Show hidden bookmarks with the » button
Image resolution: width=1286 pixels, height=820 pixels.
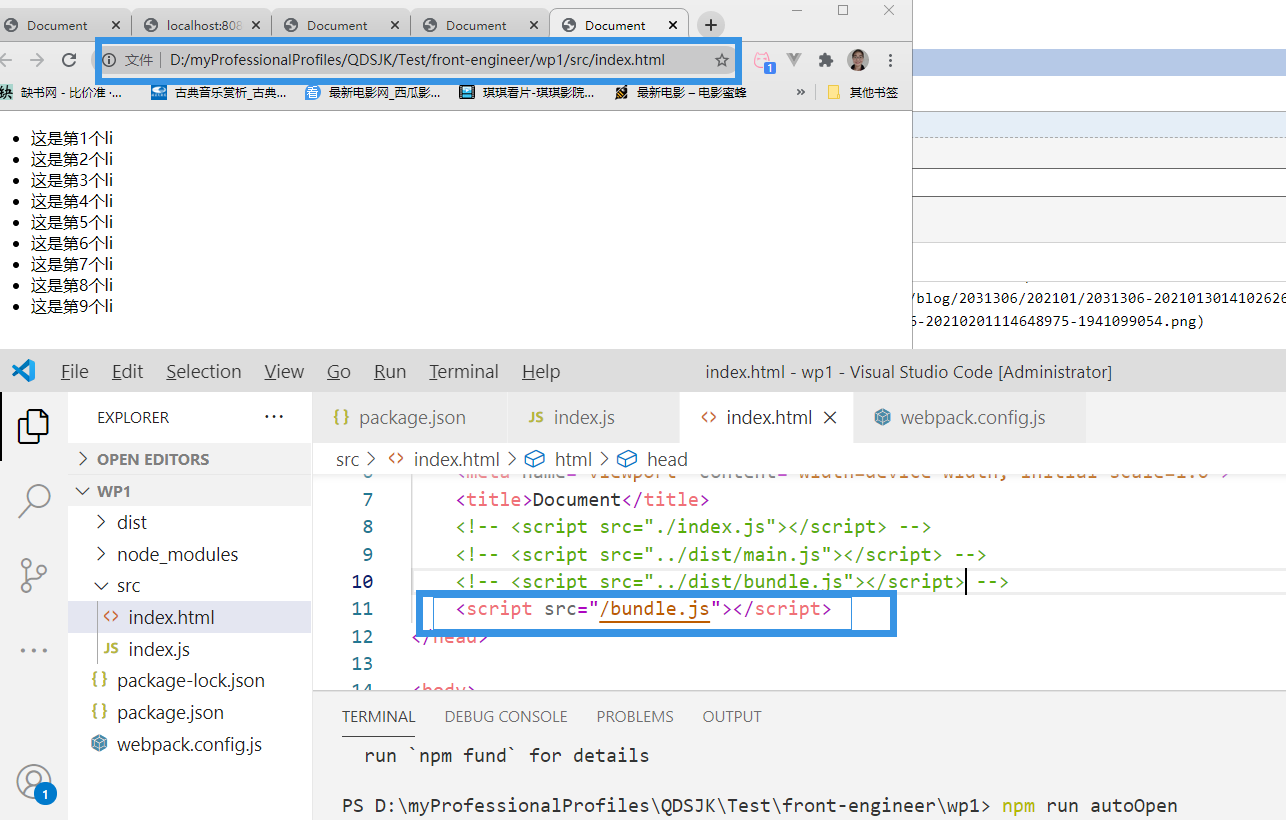800,92
